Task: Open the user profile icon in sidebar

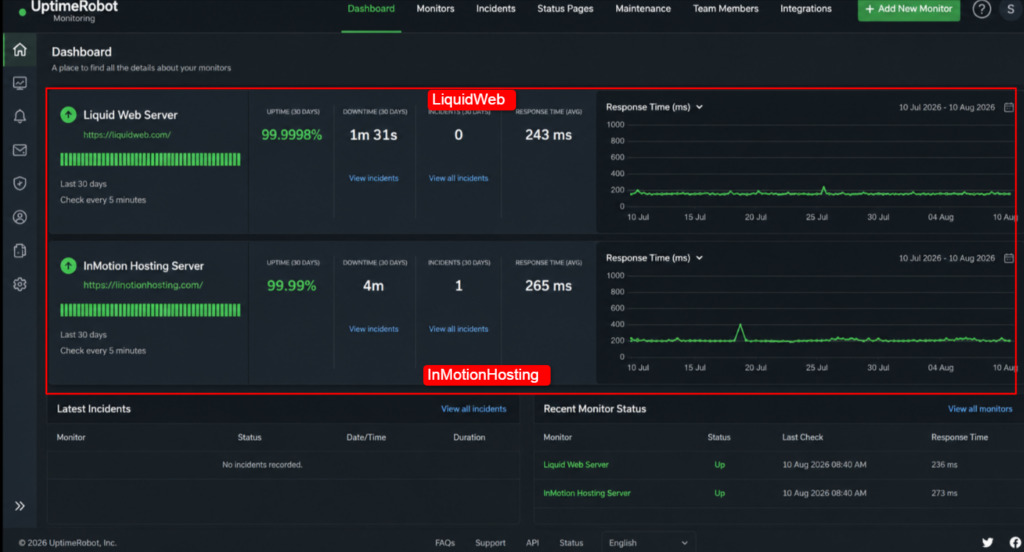Action: [x=20, y=217]
